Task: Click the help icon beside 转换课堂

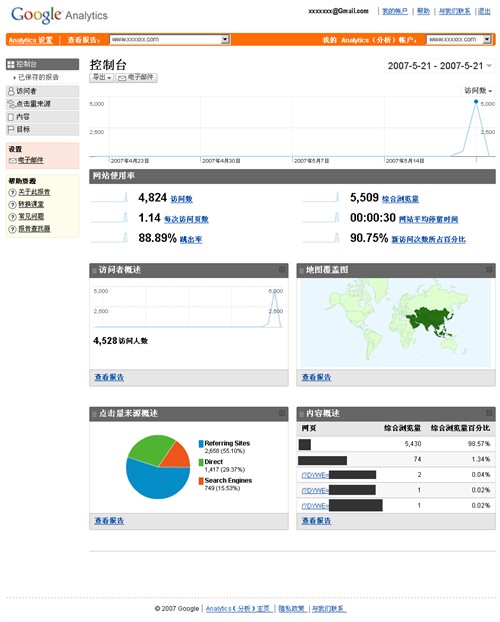Action: pos(12,205)
